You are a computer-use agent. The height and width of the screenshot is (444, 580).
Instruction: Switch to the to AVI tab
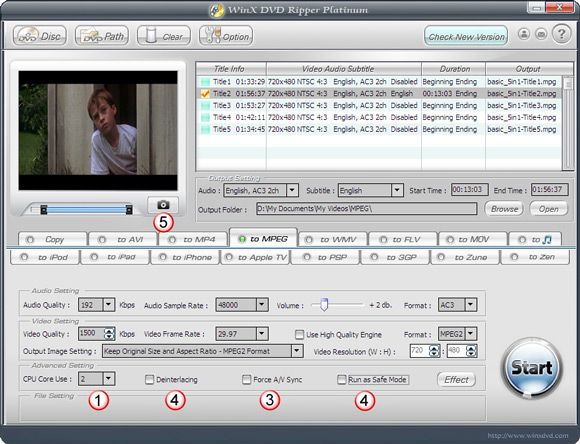point(123,240)
